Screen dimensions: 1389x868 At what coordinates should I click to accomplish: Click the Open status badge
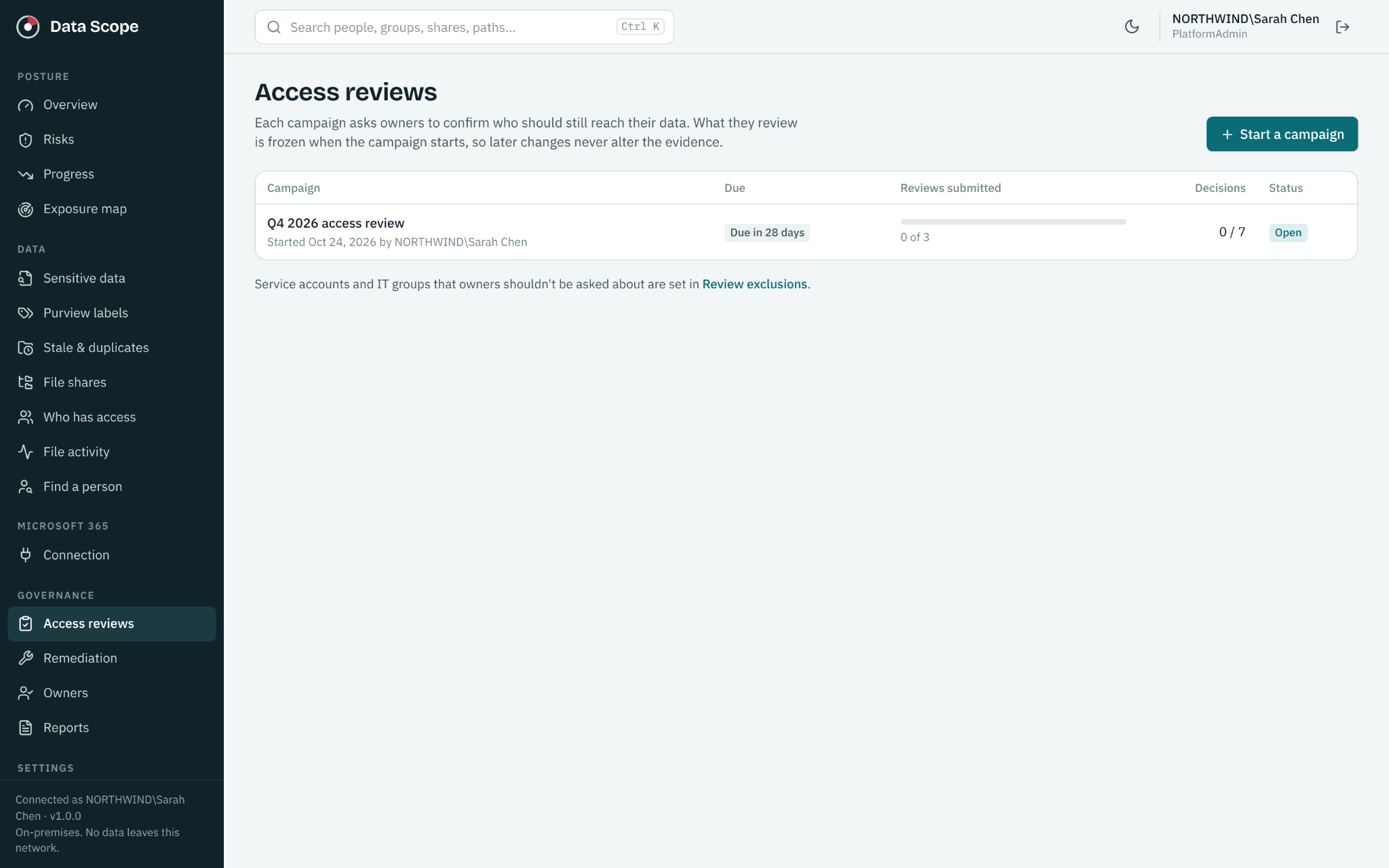pyautogui.click(x=1288, y=233)
